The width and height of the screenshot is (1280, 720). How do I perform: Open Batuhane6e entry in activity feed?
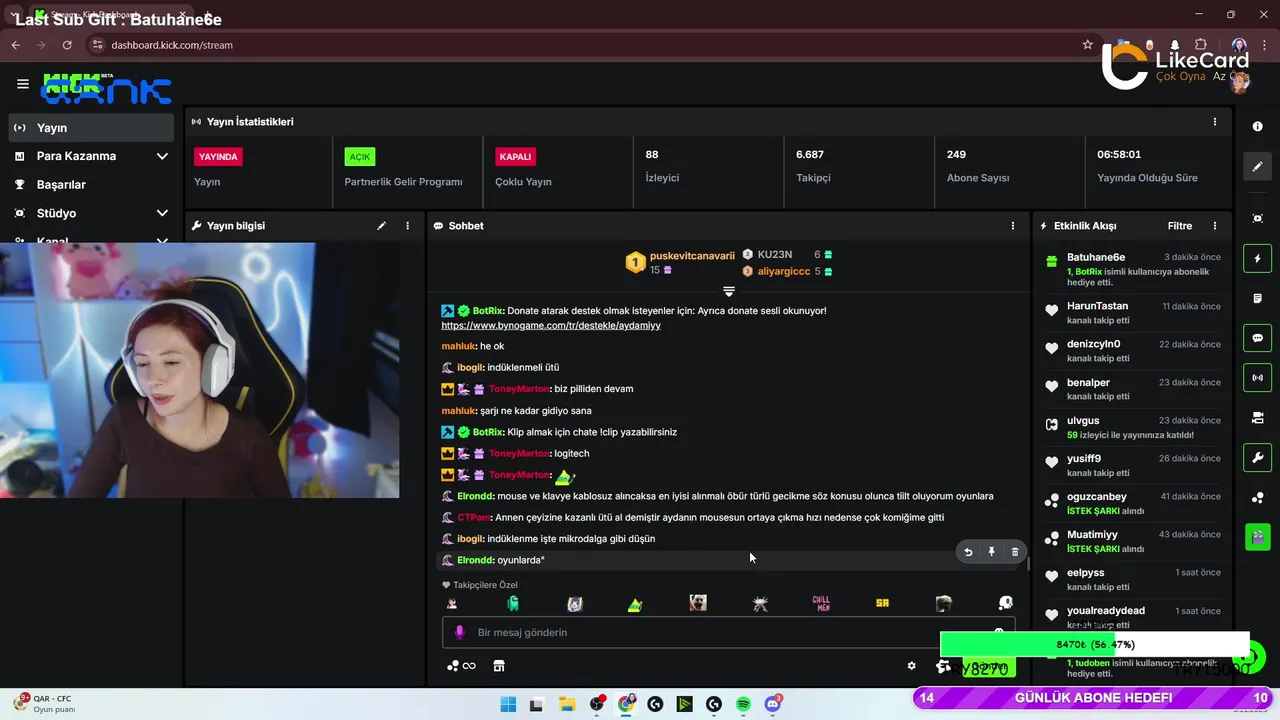[1134, 270]
